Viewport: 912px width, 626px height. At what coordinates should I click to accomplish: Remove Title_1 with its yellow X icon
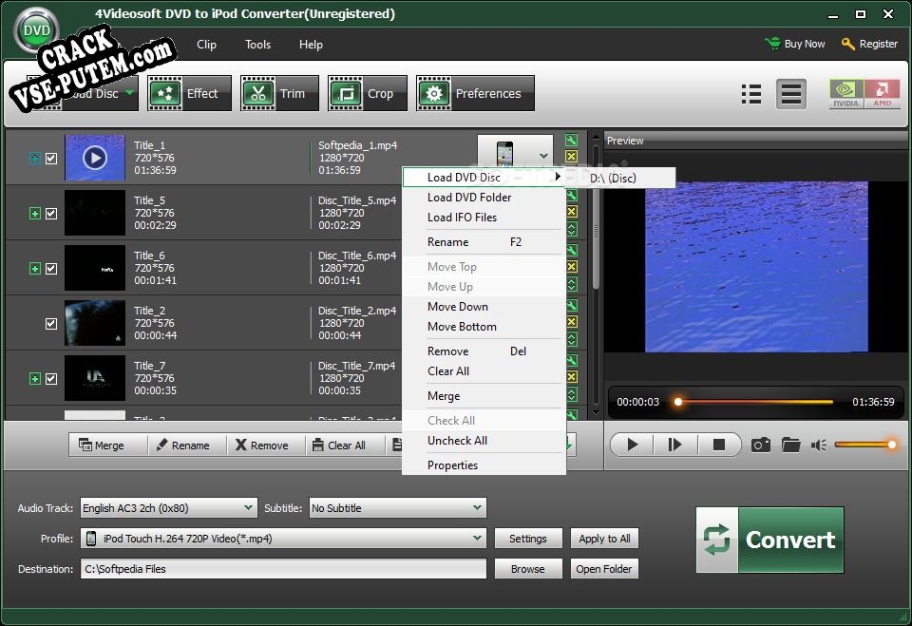pos(571,156)
